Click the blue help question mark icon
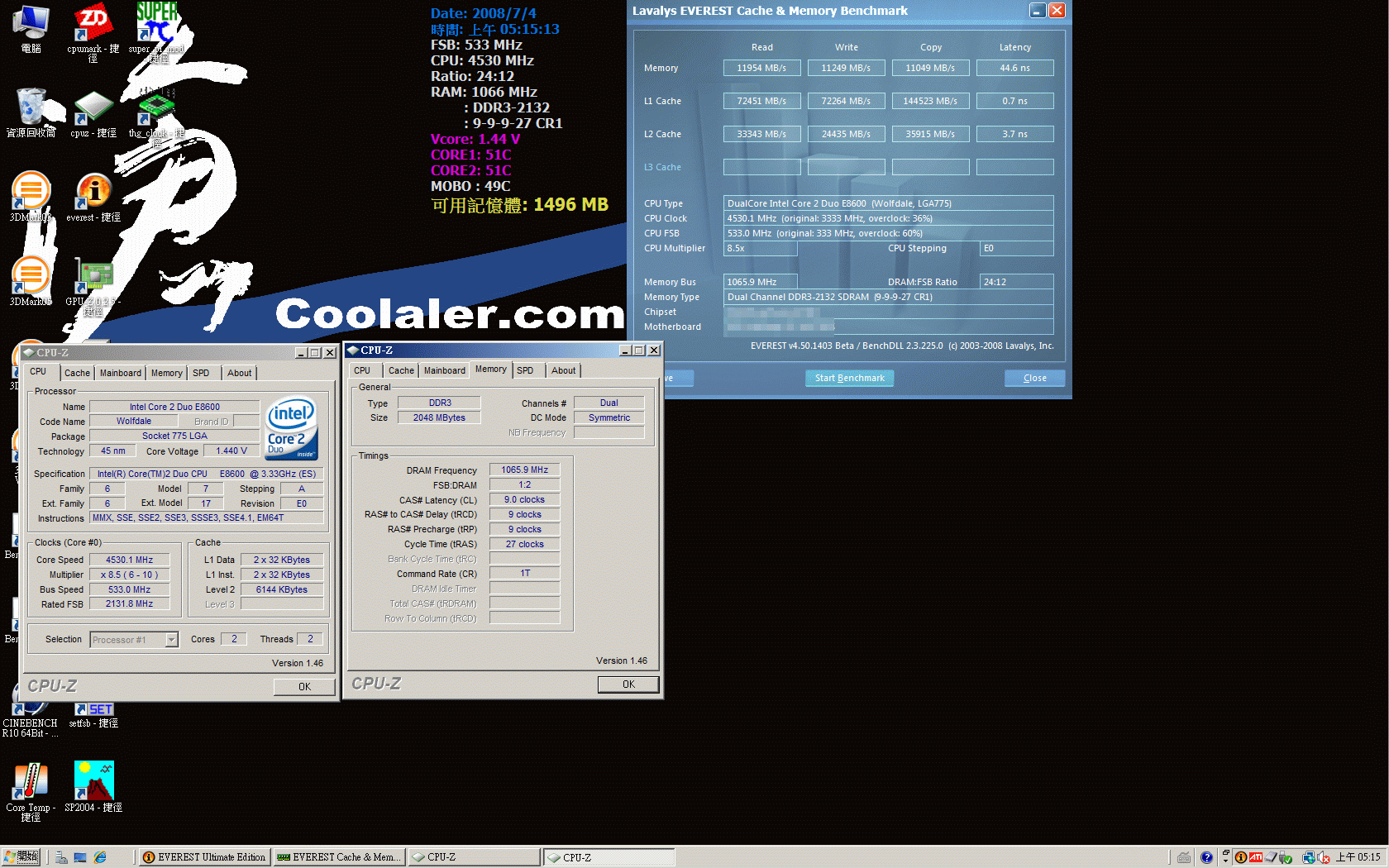Image resolution: width=1389 pixels, height=868 pixels. point(1206,857)
